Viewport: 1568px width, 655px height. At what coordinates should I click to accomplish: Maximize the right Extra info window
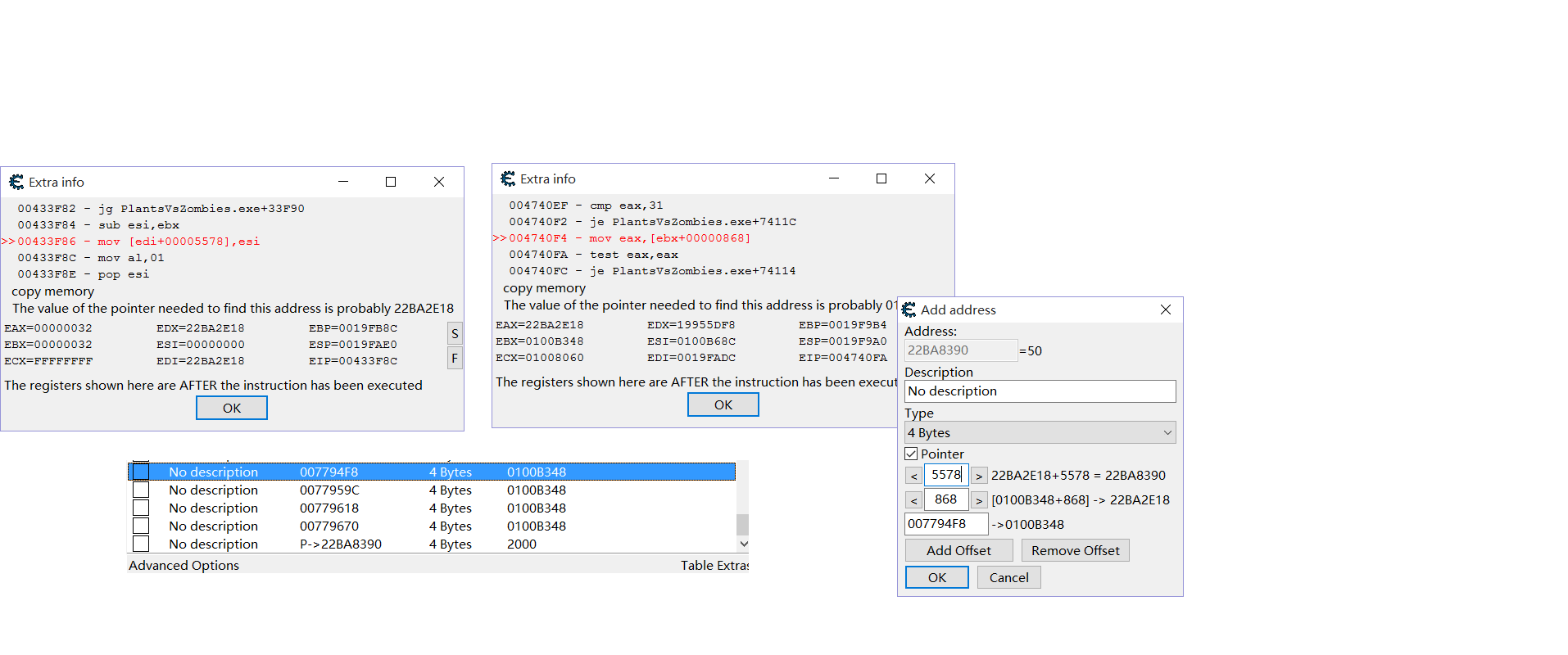pos(881,178)
